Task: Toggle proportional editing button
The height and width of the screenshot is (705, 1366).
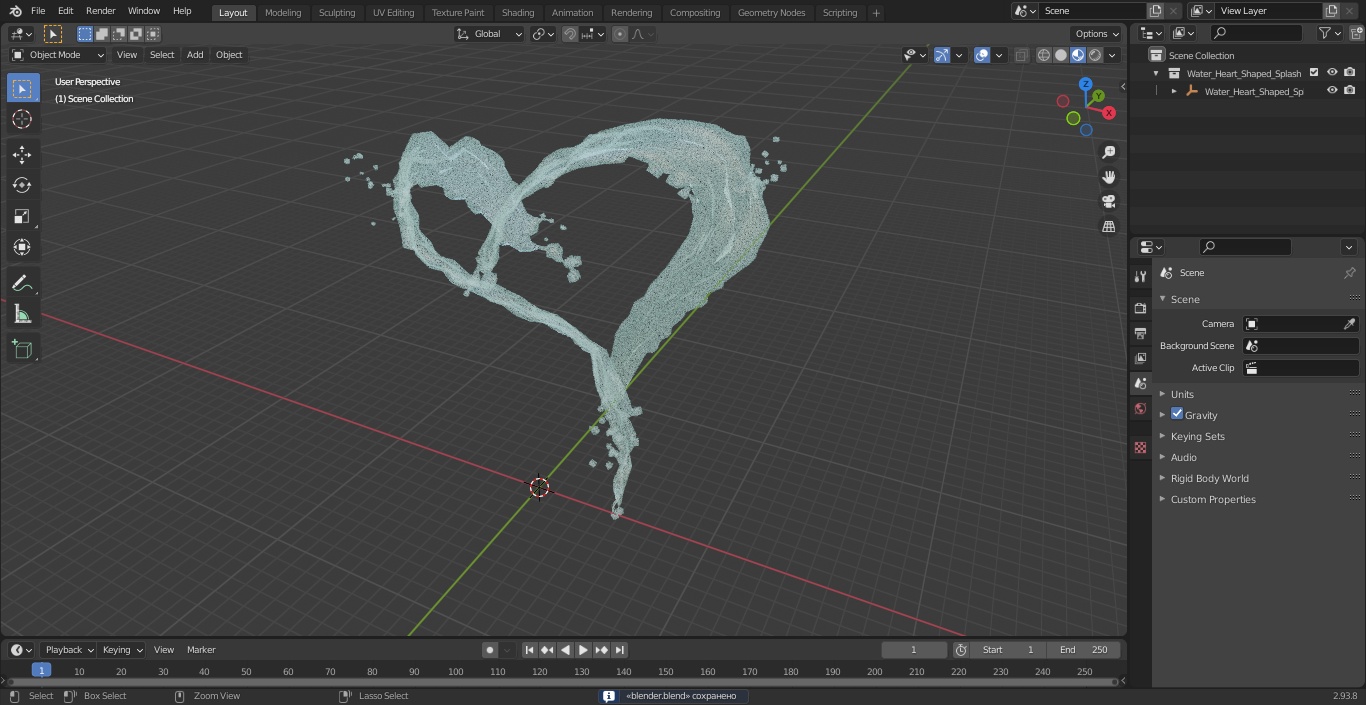Action: point(620,34)
